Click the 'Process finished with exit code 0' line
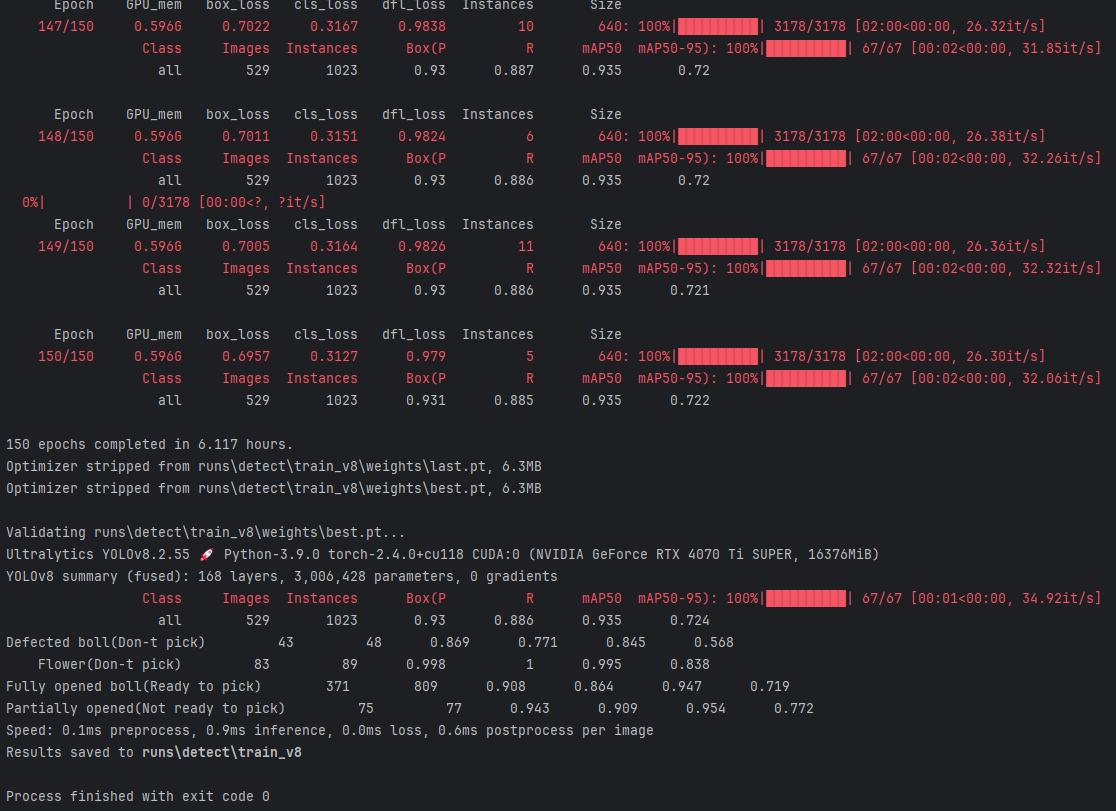This screenshot has width=1116, height=811. click(137, 797)
